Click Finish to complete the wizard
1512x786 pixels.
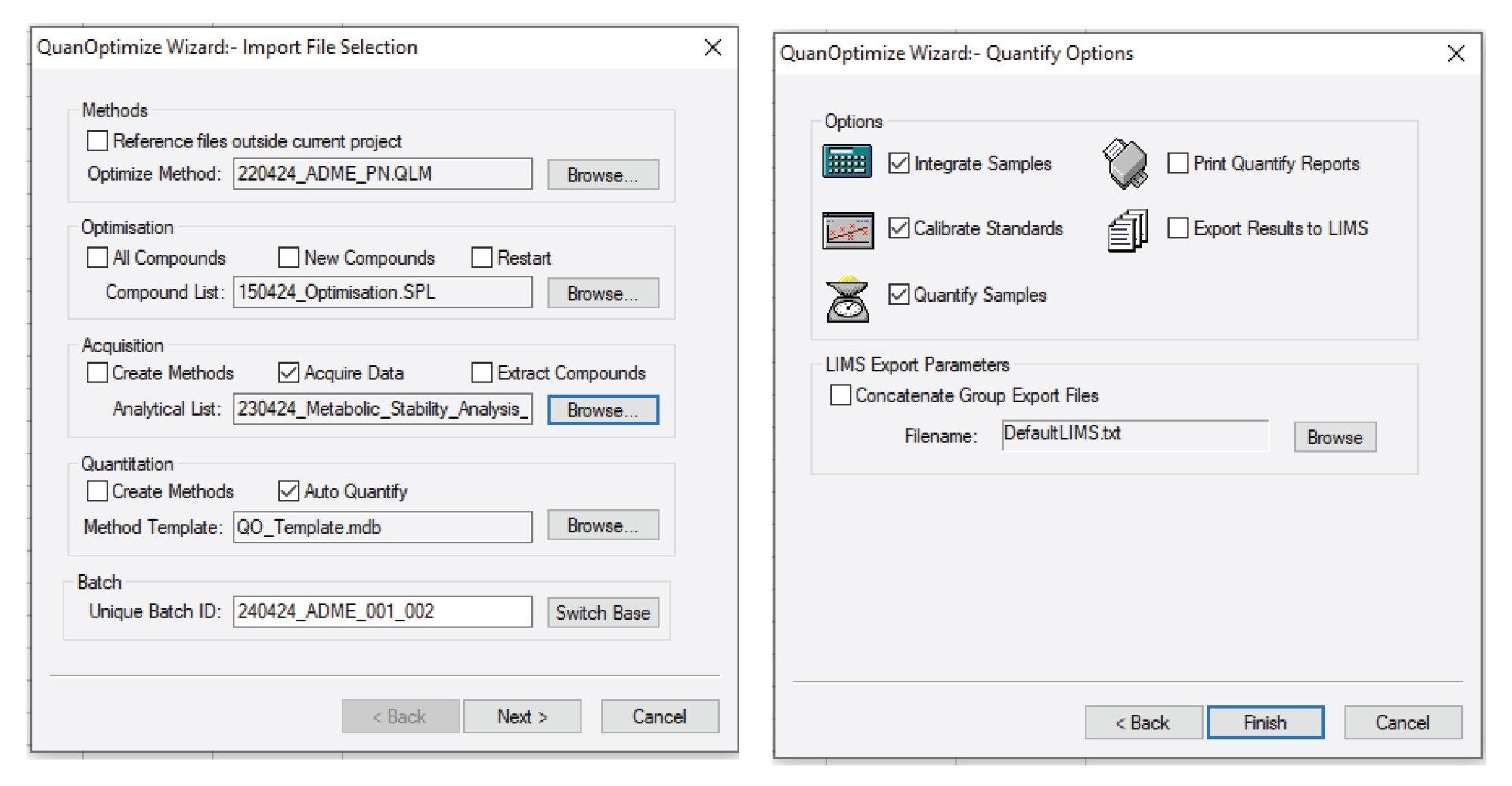(1266, 723)
